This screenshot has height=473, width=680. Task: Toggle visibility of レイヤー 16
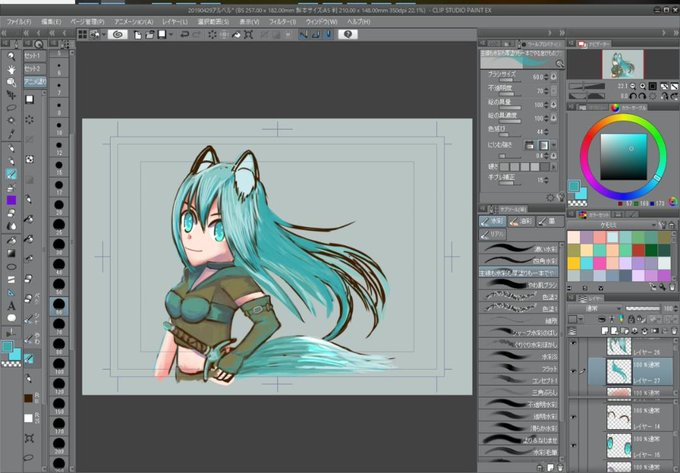(574, 446)
